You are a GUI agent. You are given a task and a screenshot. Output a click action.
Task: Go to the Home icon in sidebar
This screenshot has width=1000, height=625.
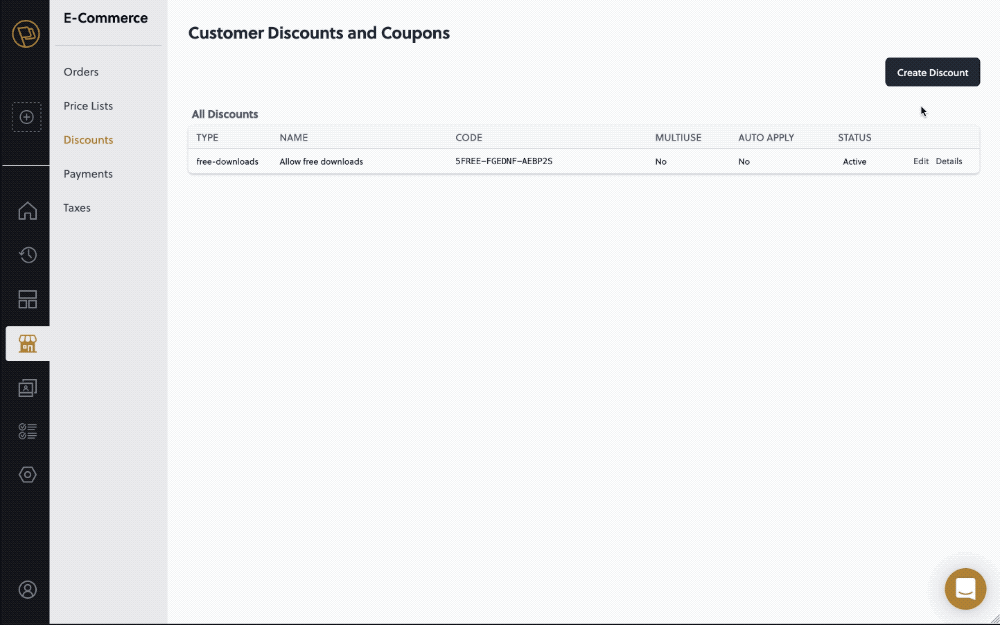click(28, 211)
